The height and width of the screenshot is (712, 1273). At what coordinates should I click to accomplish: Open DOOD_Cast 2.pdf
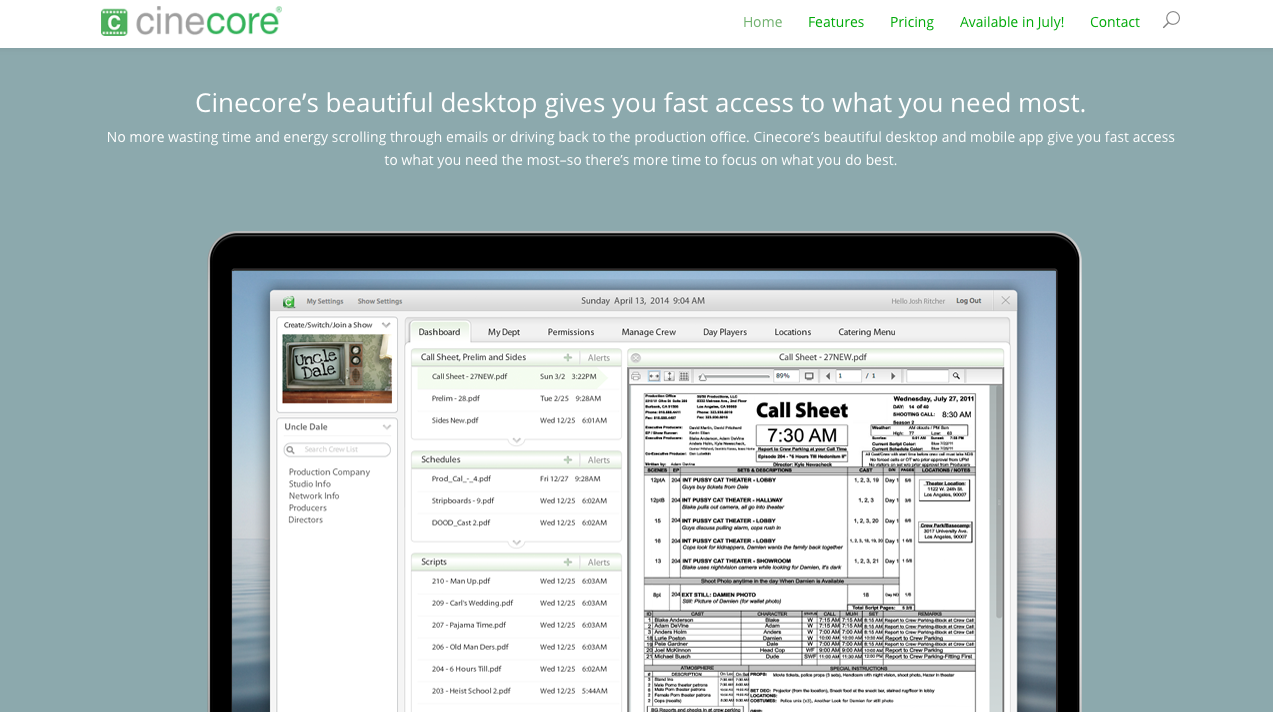pyautogui.click(x=461, y=522)
